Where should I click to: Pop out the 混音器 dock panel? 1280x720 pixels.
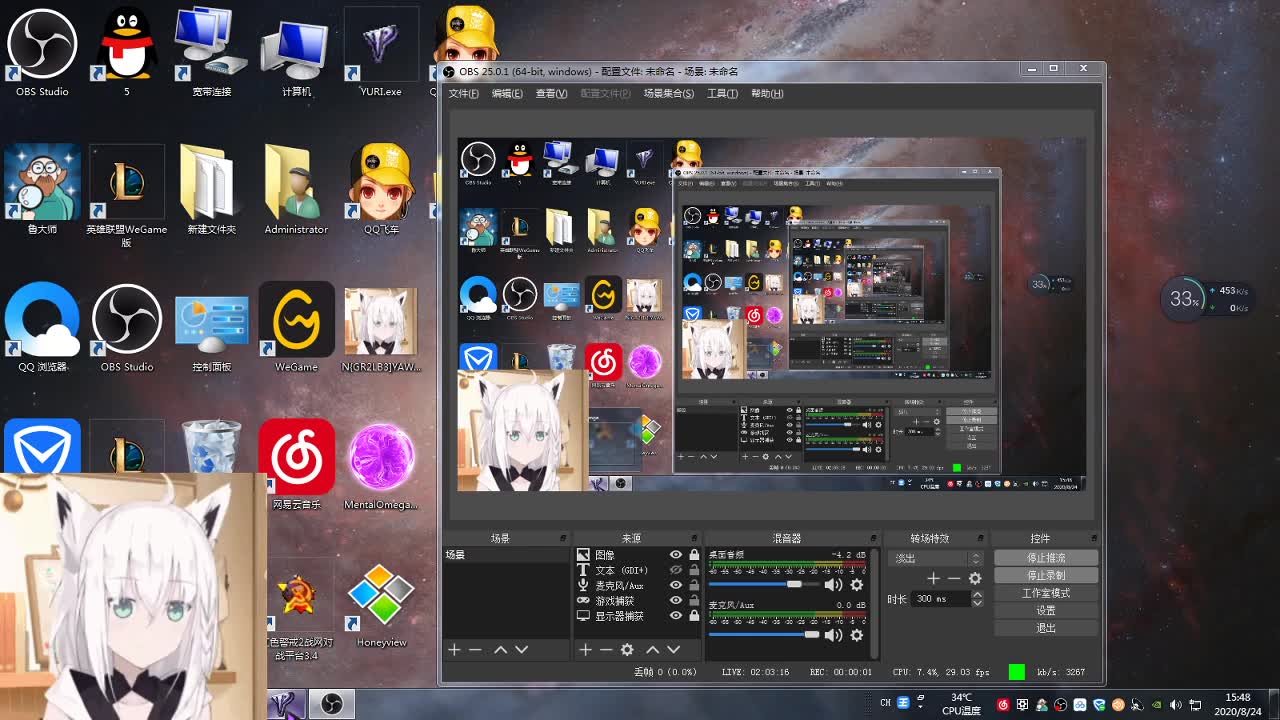874,539
